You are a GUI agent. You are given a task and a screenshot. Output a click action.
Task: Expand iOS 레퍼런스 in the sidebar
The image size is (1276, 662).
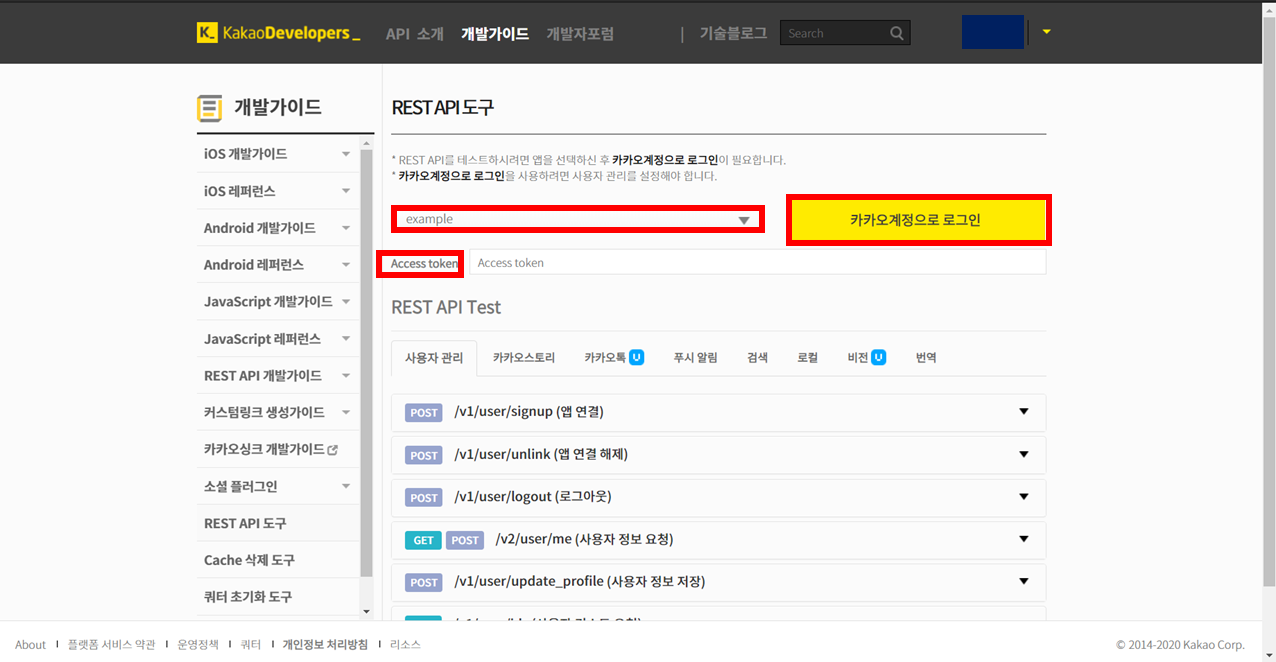(346, 191)
